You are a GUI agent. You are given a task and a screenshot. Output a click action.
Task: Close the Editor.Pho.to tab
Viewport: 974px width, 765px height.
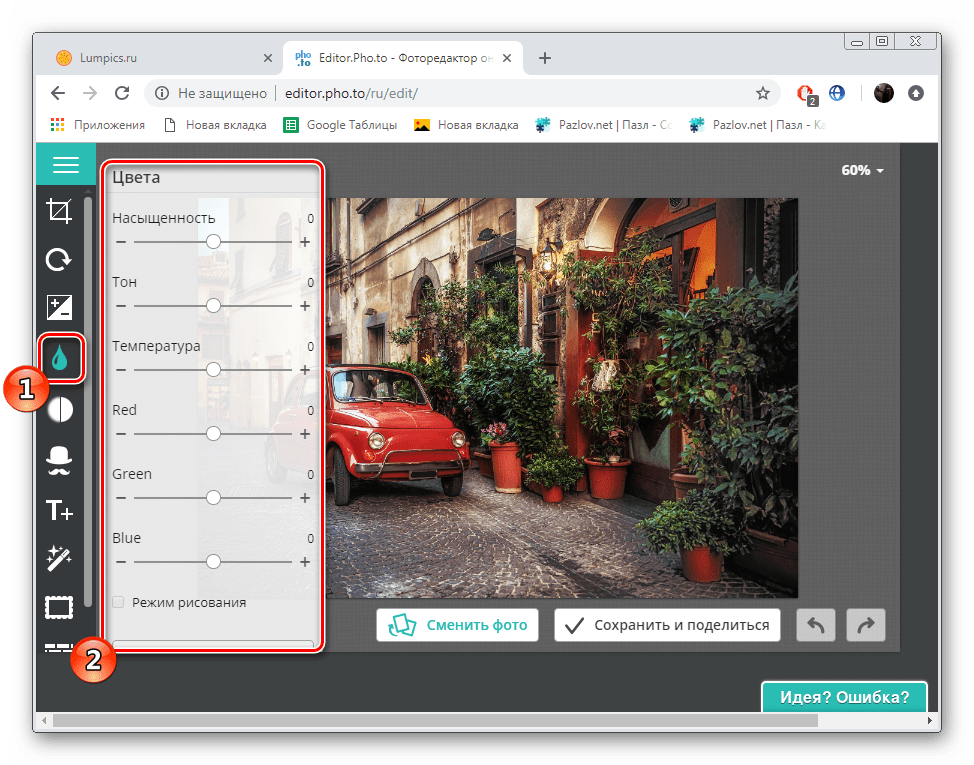(507, 58)
